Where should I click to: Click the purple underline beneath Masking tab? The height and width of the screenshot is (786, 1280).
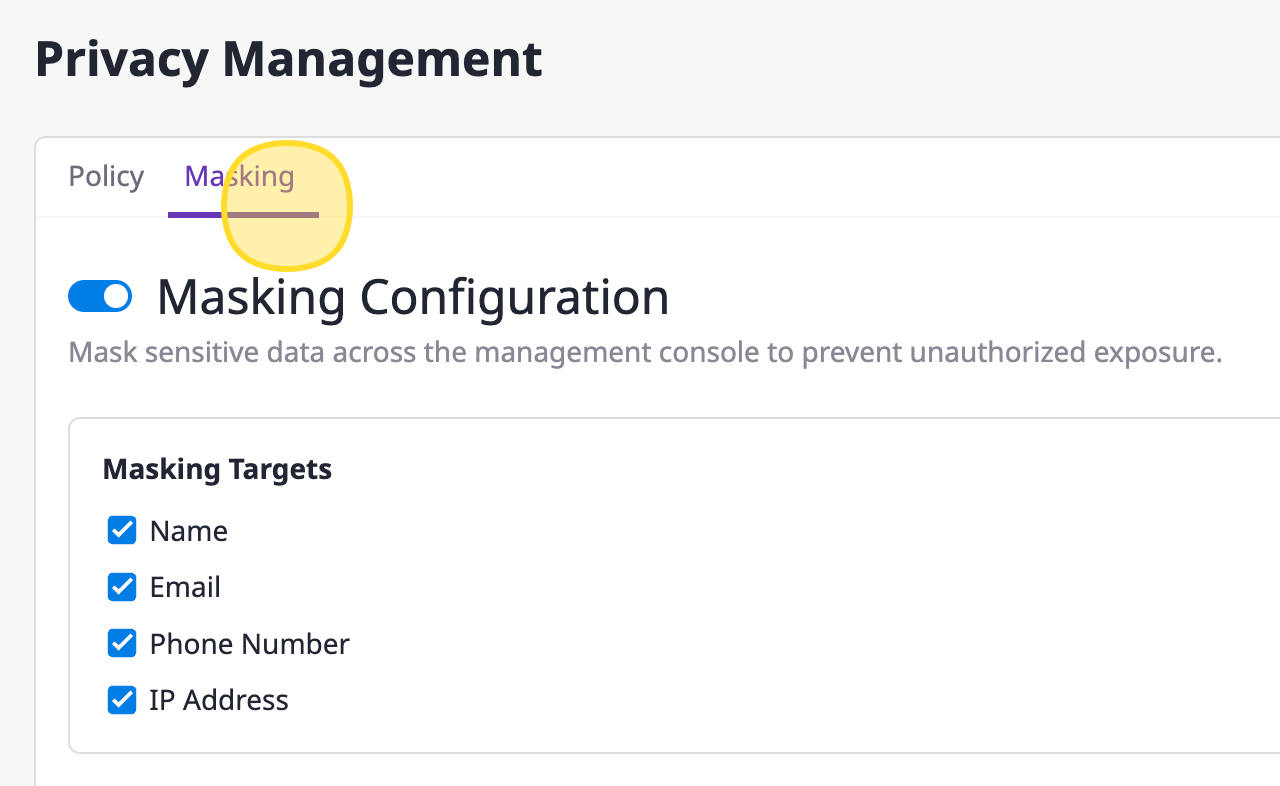click(x=195, y=214)
